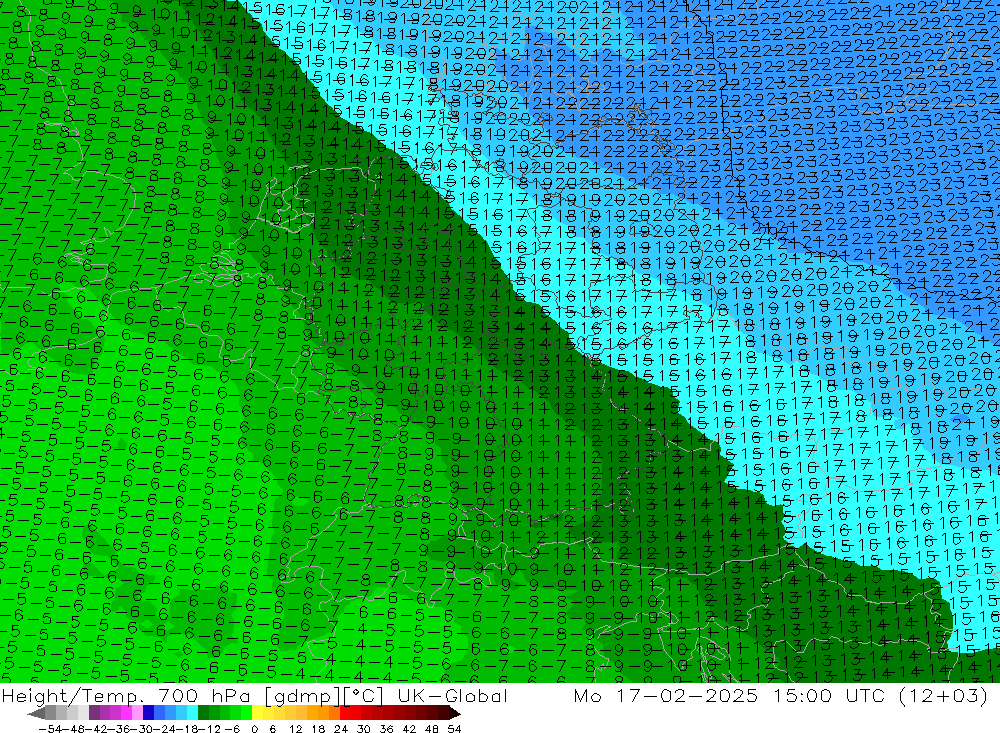This screenshot has width=1000, height=733.
Task: Click the legend label '54'
Action: [x=455, y=729]
